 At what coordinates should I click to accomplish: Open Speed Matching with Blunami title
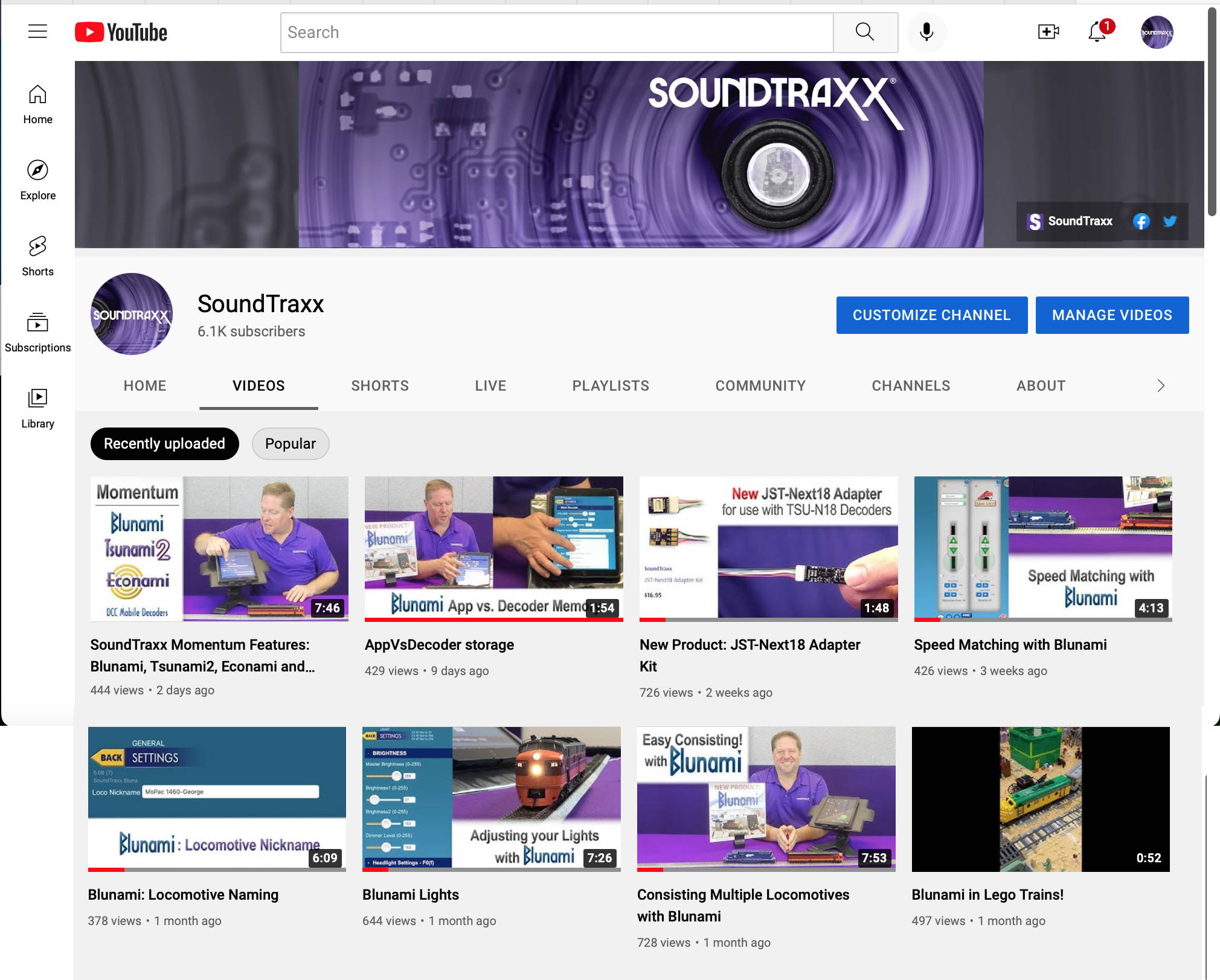(x=1010, y=645)
